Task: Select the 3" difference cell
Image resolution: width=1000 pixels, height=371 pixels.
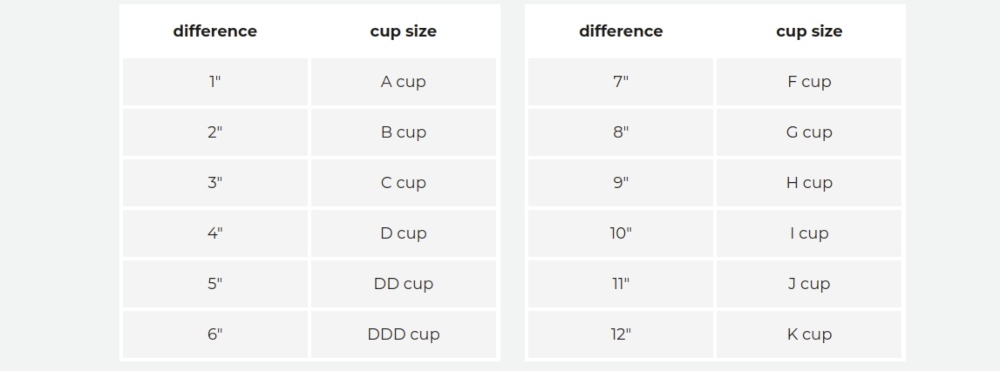Action: click(215, 182)
